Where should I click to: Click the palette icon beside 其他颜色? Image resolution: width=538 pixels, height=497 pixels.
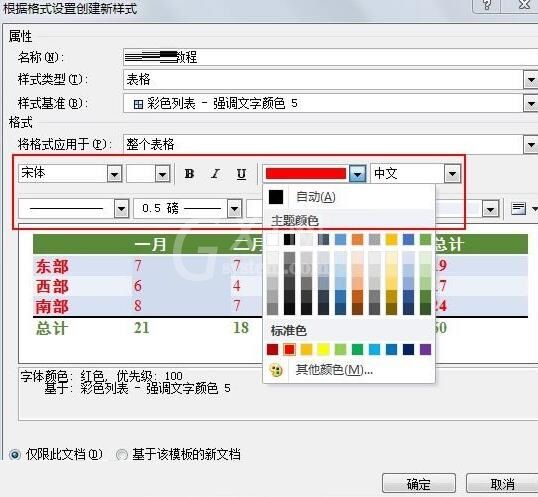point(276,370)
